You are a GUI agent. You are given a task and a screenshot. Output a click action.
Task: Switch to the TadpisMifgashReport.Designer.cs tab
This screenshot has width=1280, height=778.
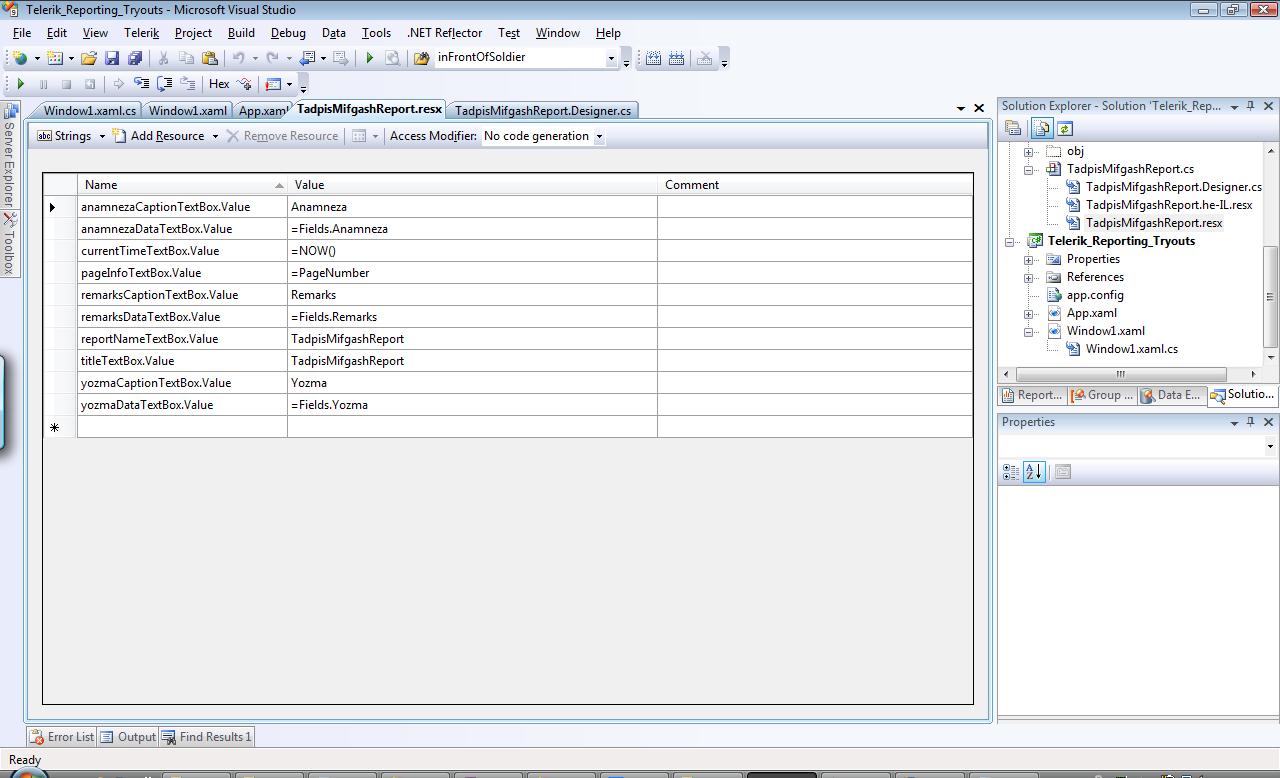[542, 111]
